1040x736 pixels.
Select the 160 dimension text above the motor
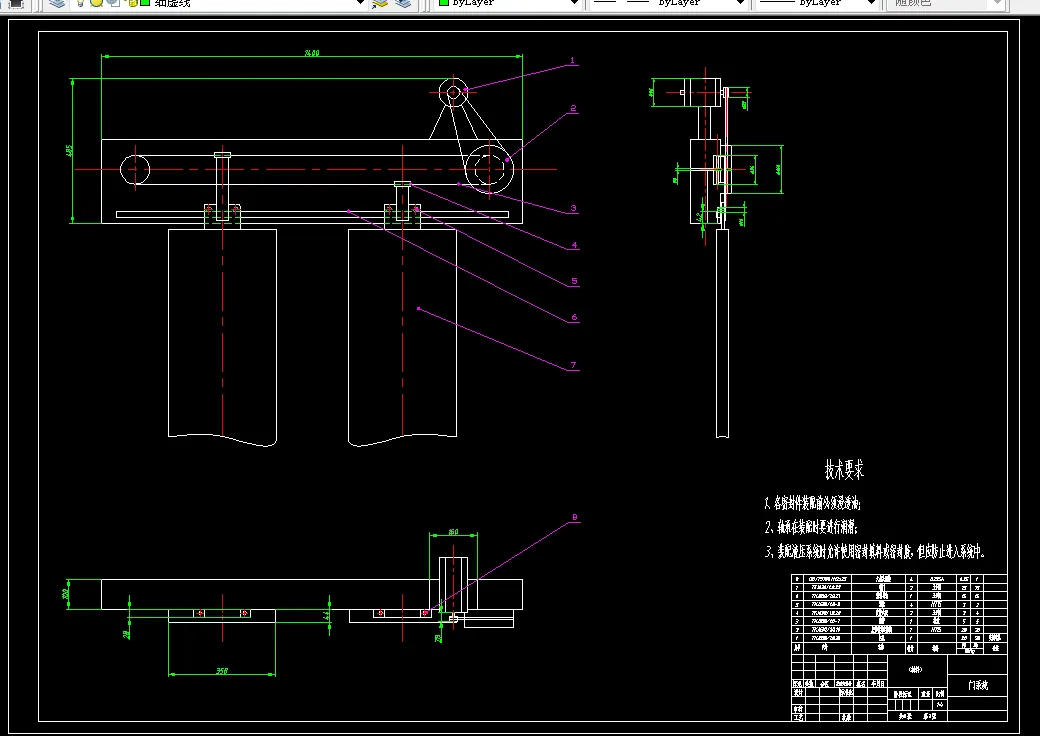click(453, 532)
